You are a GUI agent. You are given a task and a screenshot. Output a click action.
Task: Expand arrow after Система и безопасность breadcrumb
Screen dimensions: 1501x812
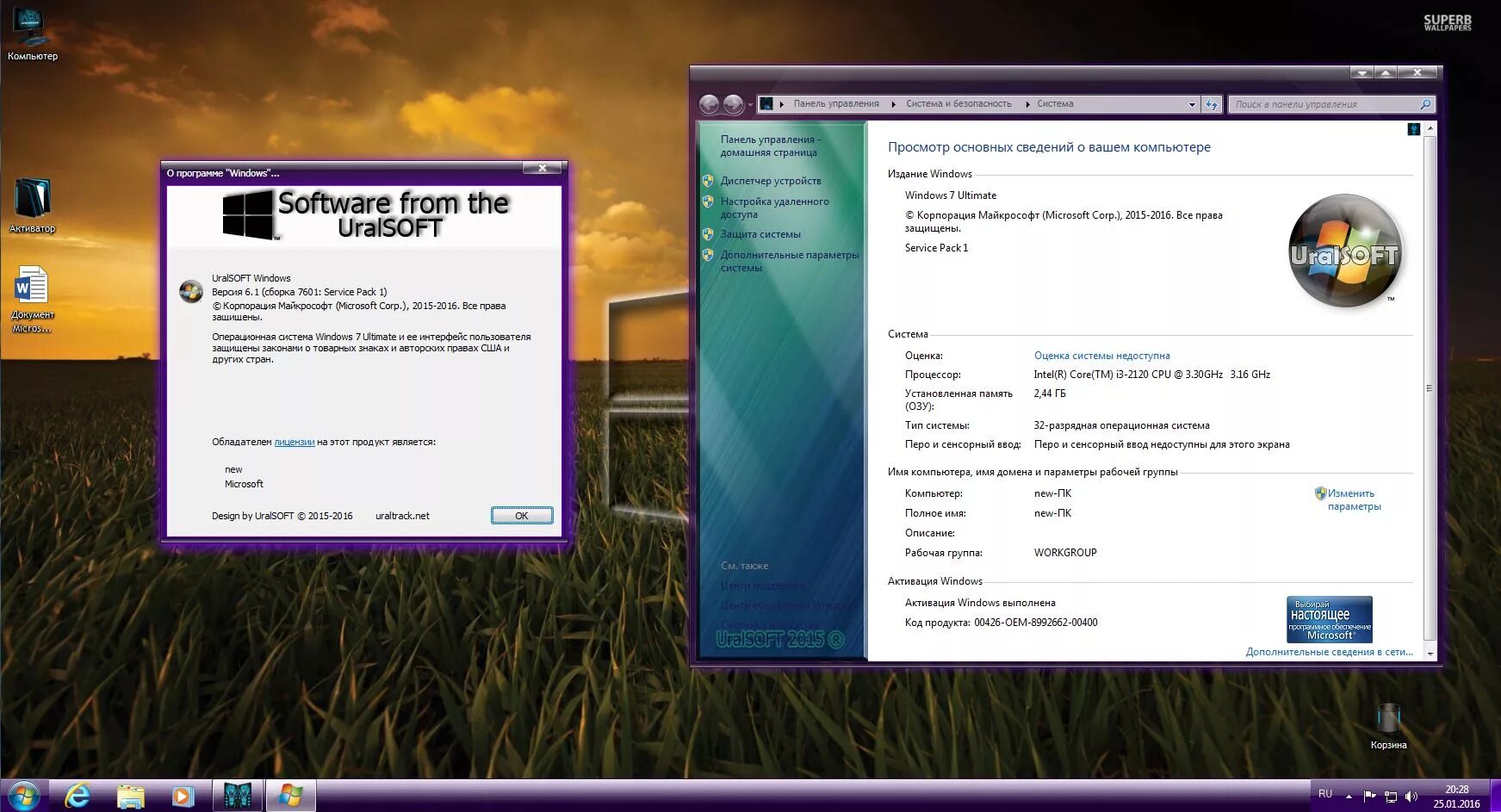click(1027, 104)
